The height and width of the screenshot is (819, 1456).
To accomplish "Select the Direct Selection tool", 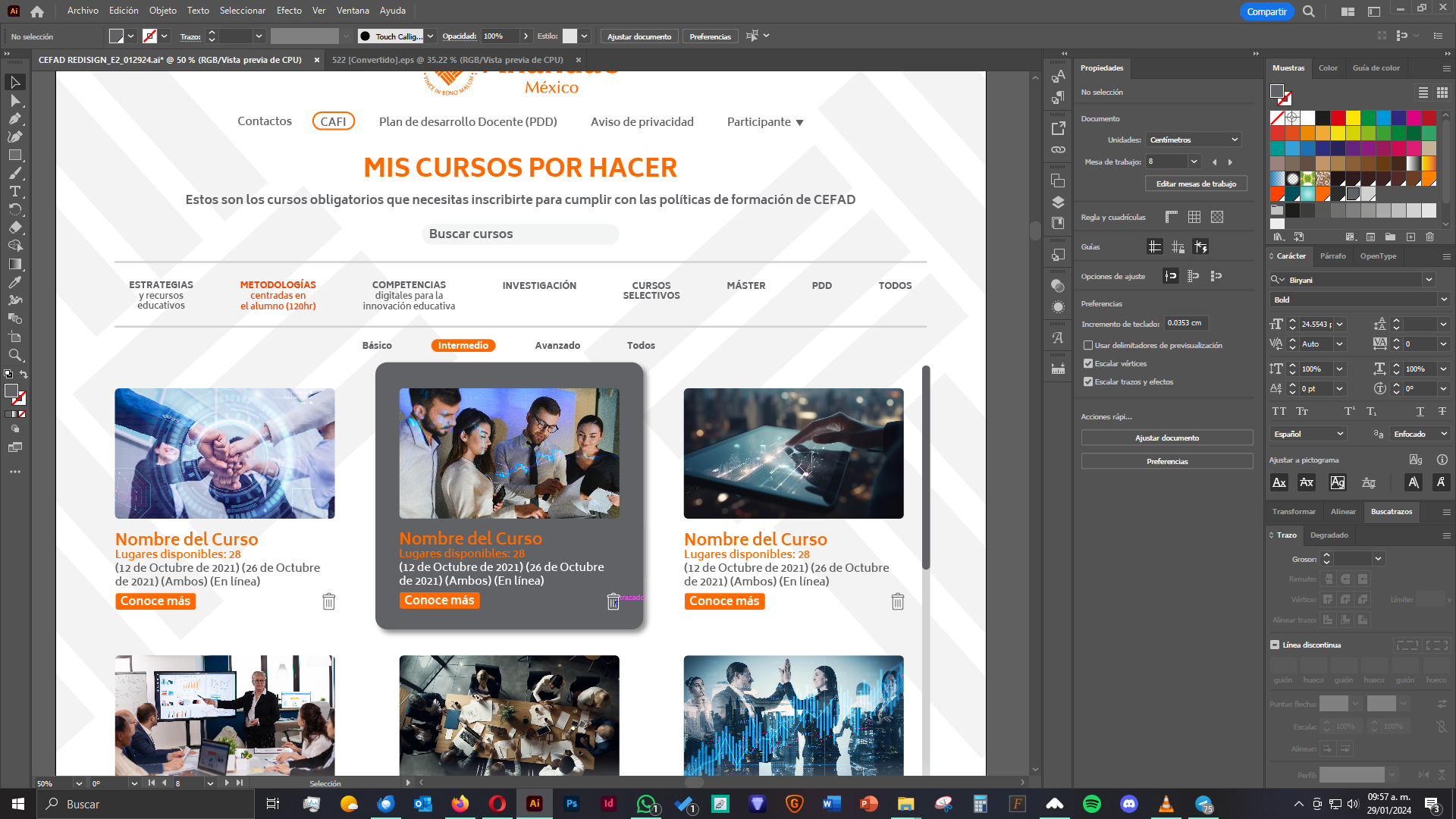I will click(x=14, y=100).
